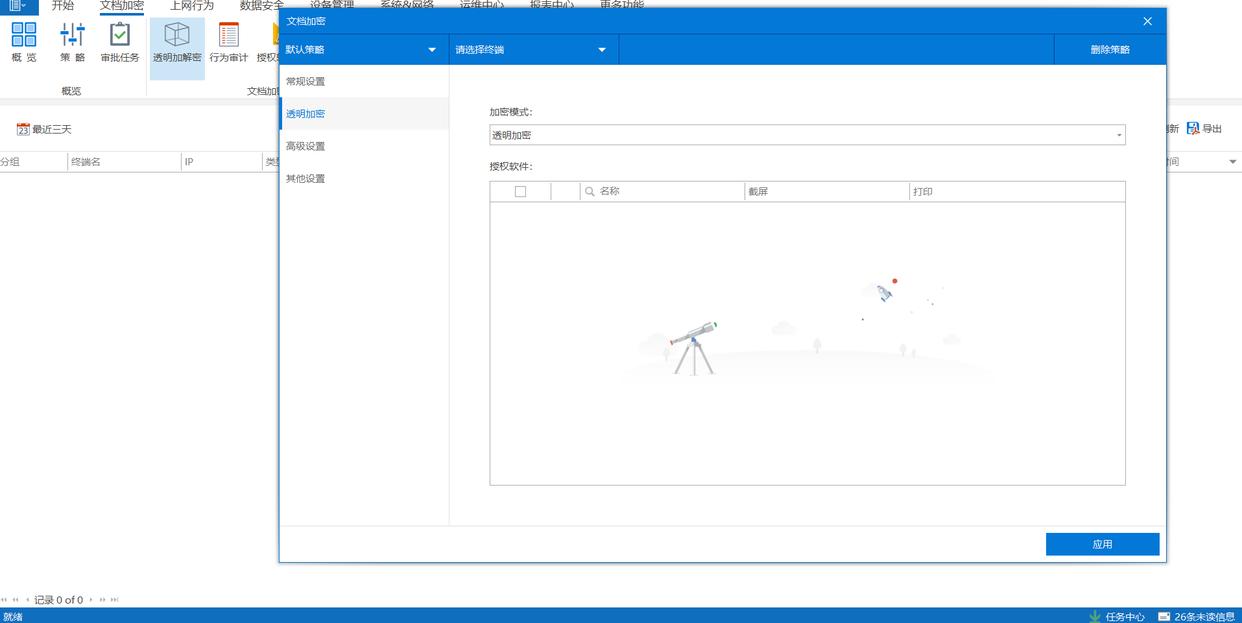Click the 终端名 column header
Image resolution: width=1242 pixels, height=623 pixels.
pos(124,161)
